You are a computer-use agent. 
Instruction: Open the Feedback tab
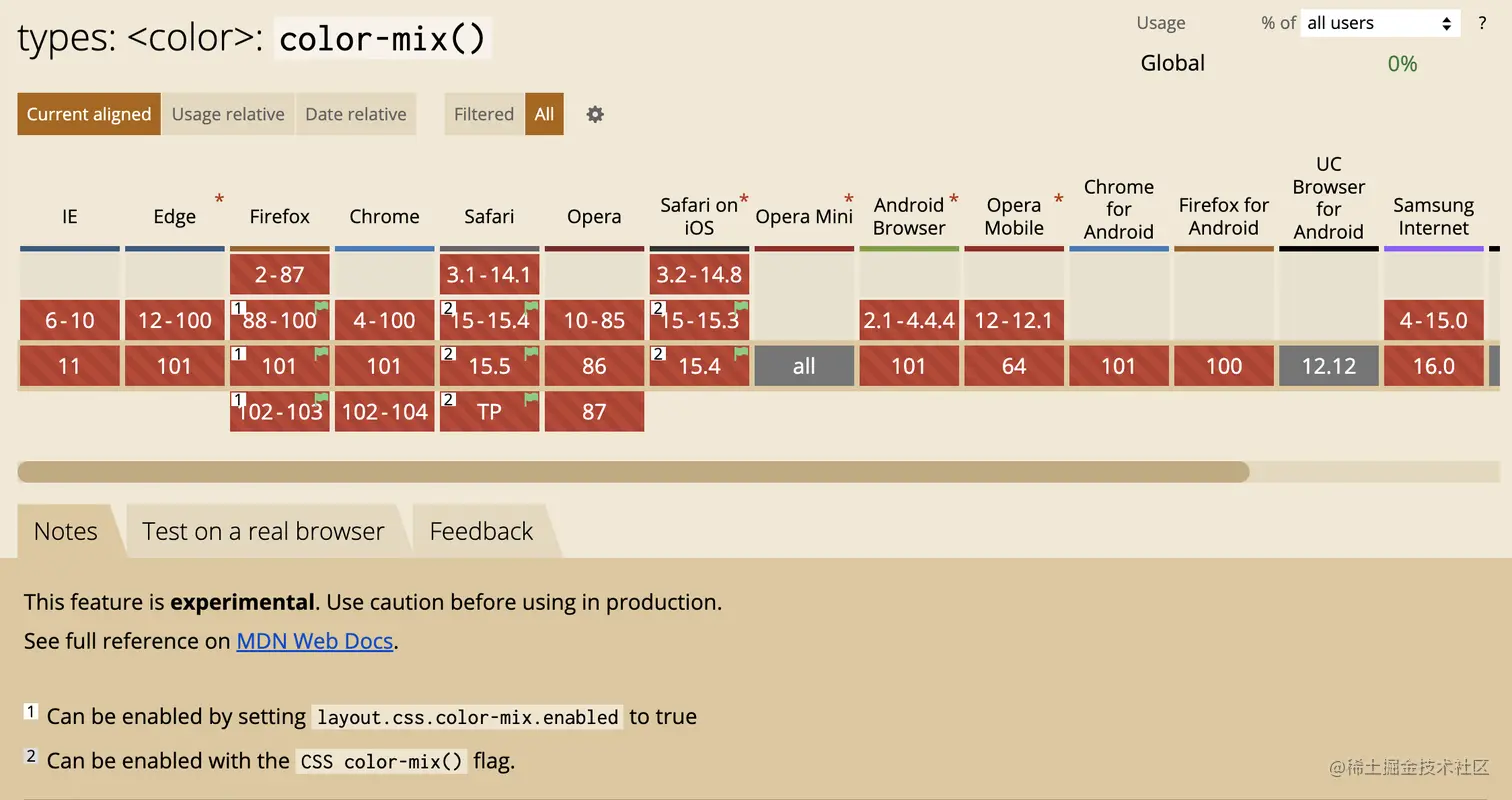coord(481,531)
